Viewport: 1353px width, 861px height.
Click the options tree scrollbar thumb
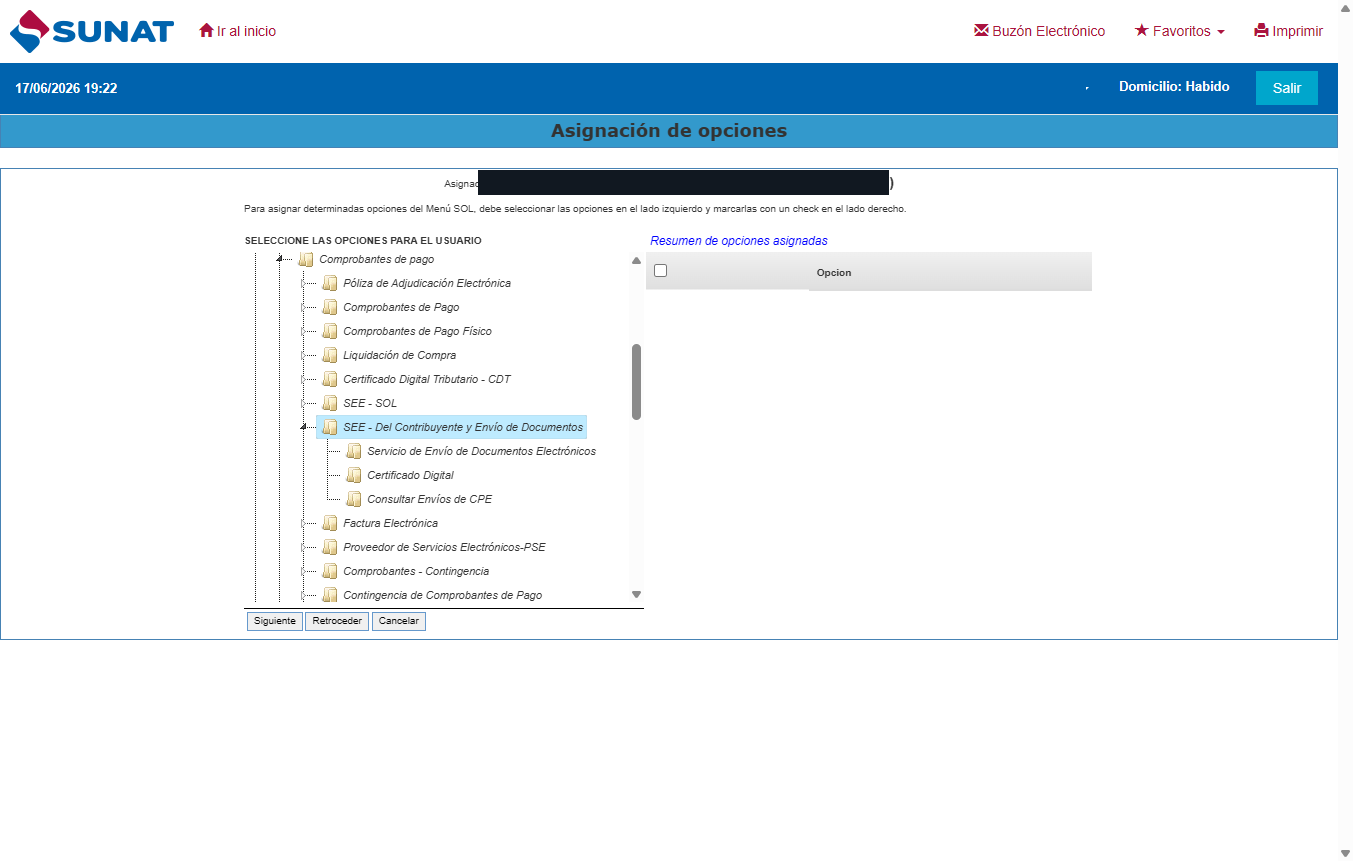(x=636, y=382)
